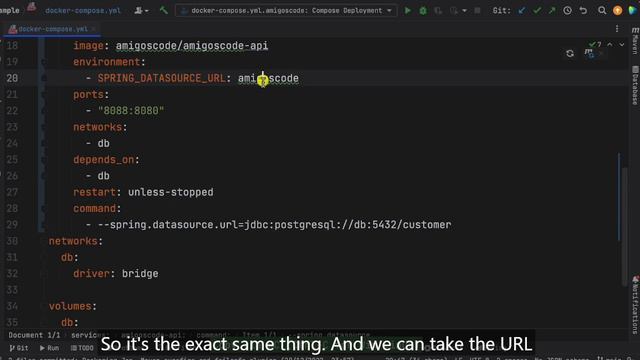Click line number 20 in gutter
The height and width of the screenshot is (360, 640).
tap(12, 78)
